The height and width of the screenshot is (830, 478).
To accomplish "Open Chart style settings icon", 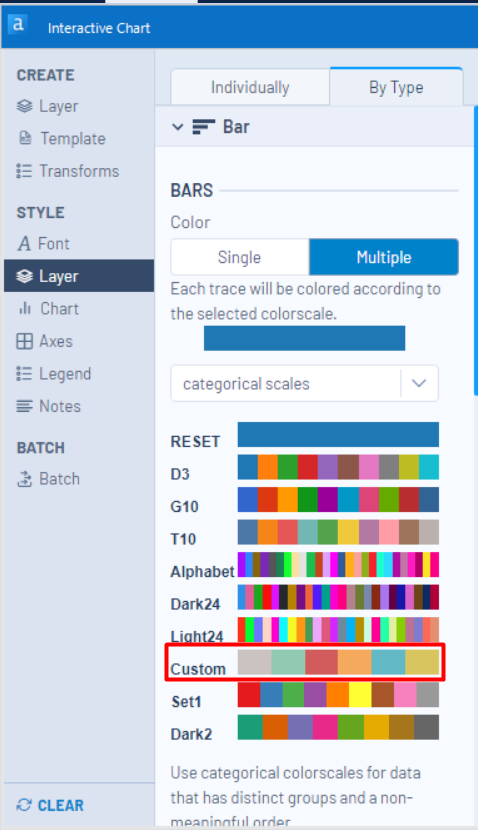I will (25, 308).
